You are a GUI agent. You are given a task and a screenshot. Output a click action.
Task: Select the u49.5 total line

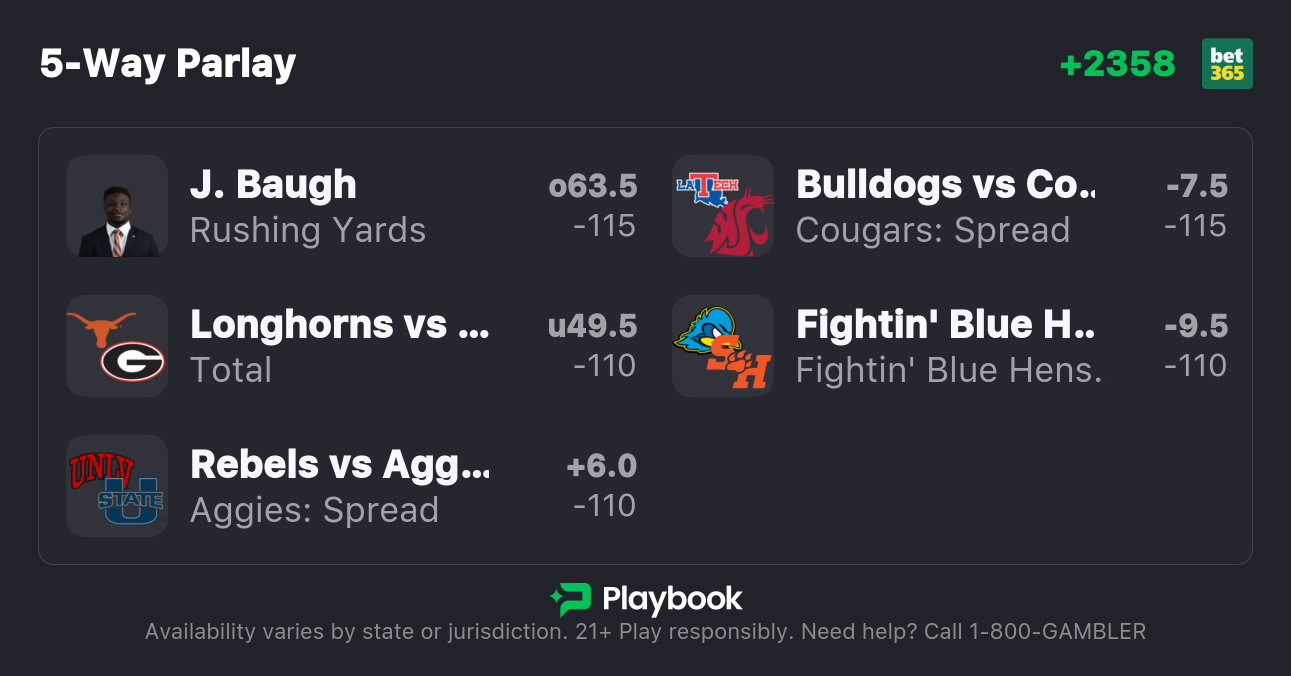coord(593,326)
